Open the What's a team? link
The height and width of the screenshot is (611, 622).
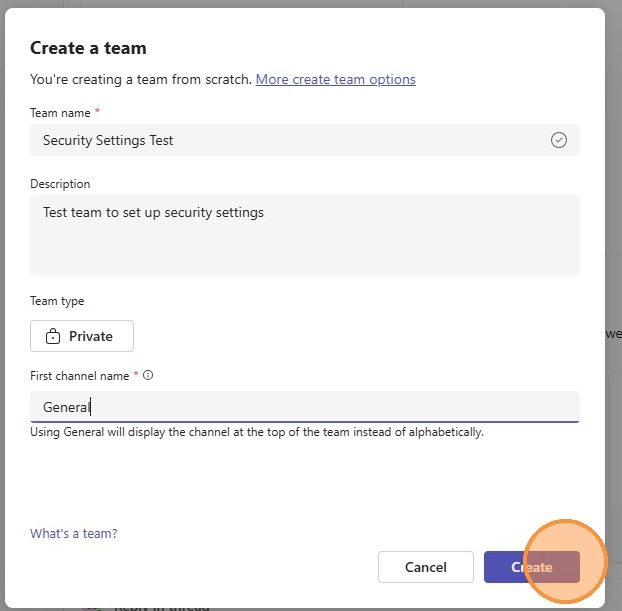[x=73, y=534]
